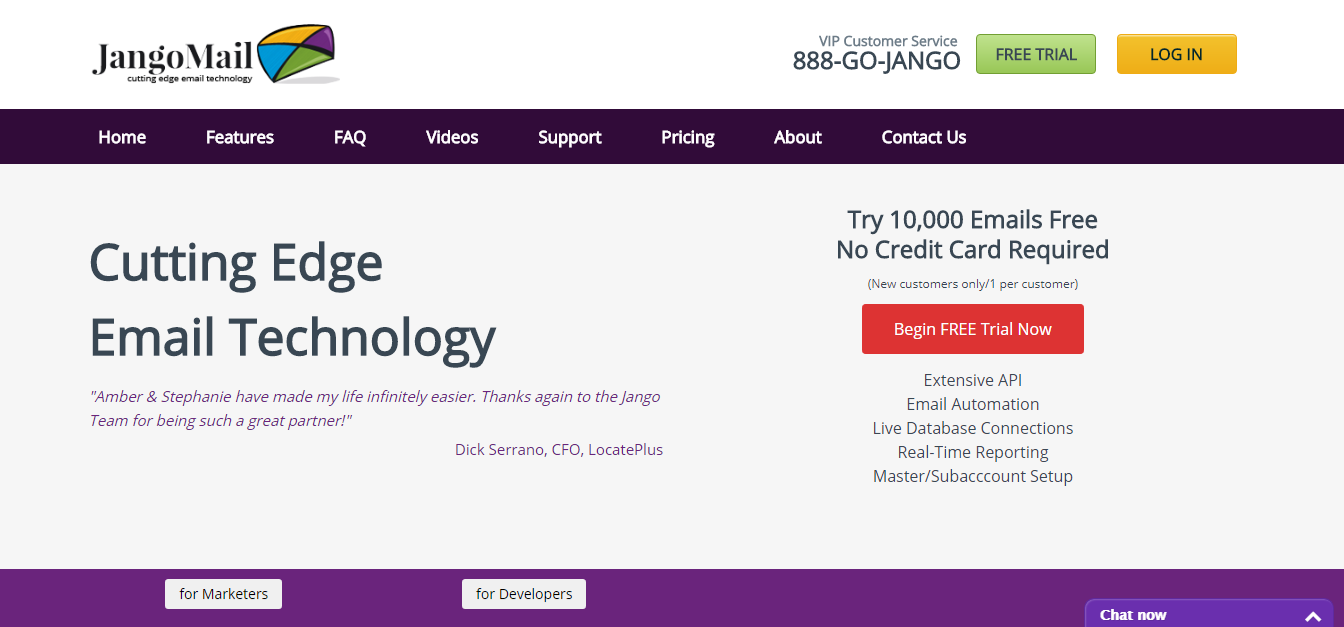Open Live Database Connections
The height and width of the screenshot is (627, 1344).
point(972,428)
